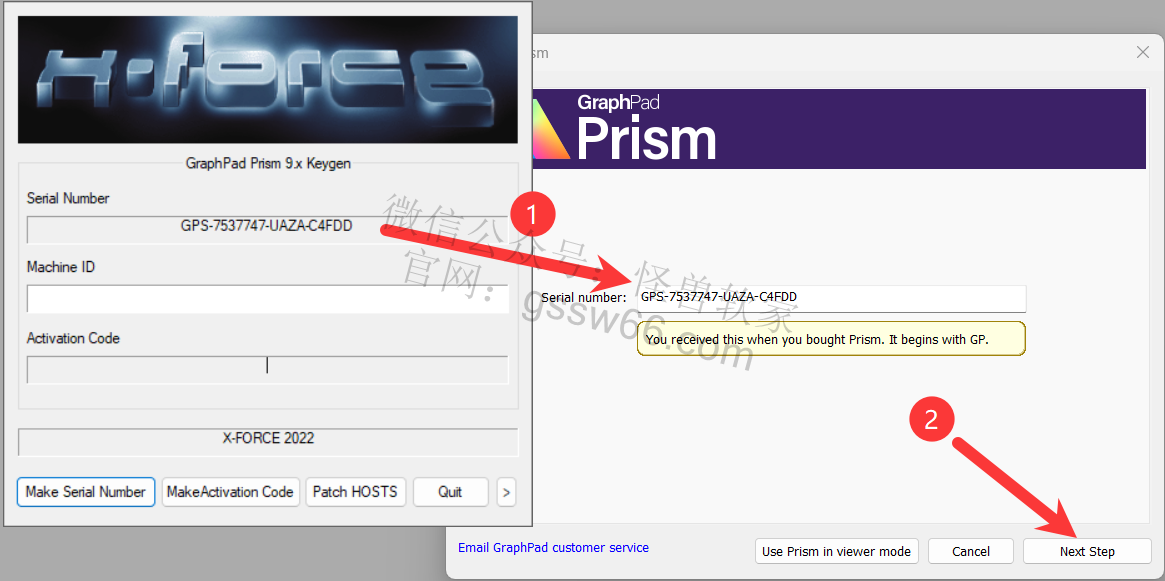Click the X-Force banner image
The height and width of the screenshot is (581, 1165).
(x=267, y=79)
